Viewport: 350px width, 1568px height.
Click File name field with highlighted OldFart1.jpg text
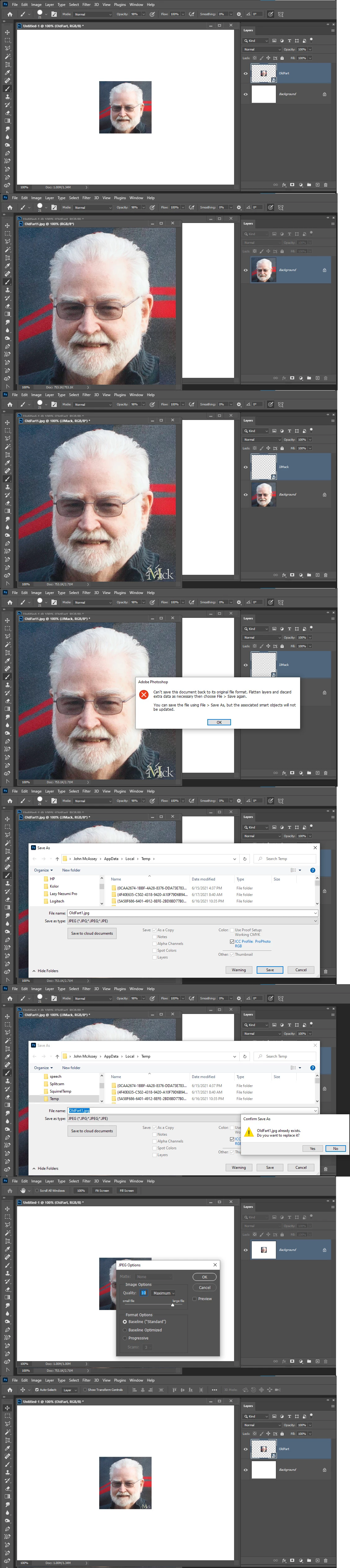pyautogui.click(x=193, y=1111)
